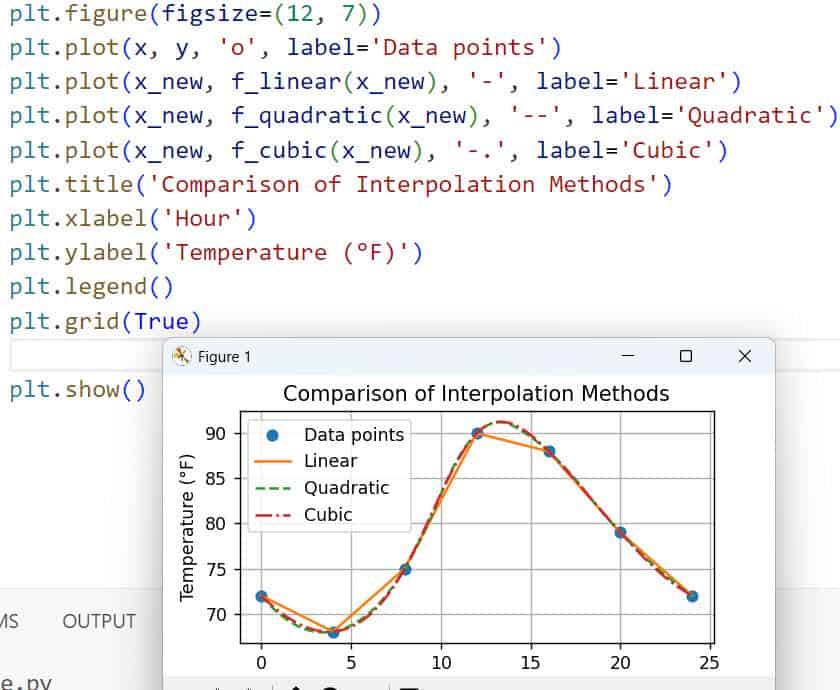Place cursor on the plt.show() line
840x690 pixels.
pyautogui.click(x=78, y=390)
